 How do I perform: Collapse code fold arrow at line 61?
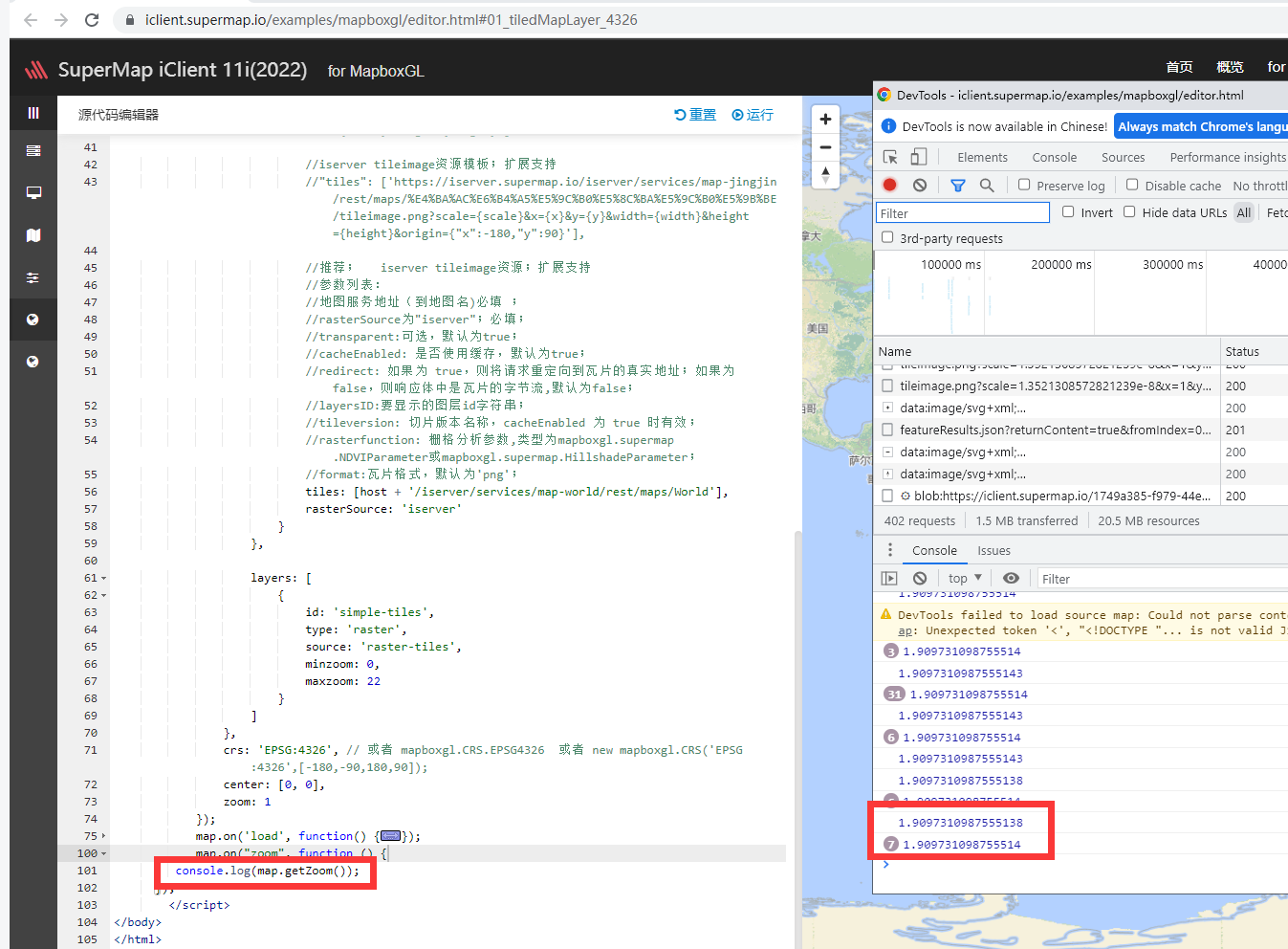(103, 578)
